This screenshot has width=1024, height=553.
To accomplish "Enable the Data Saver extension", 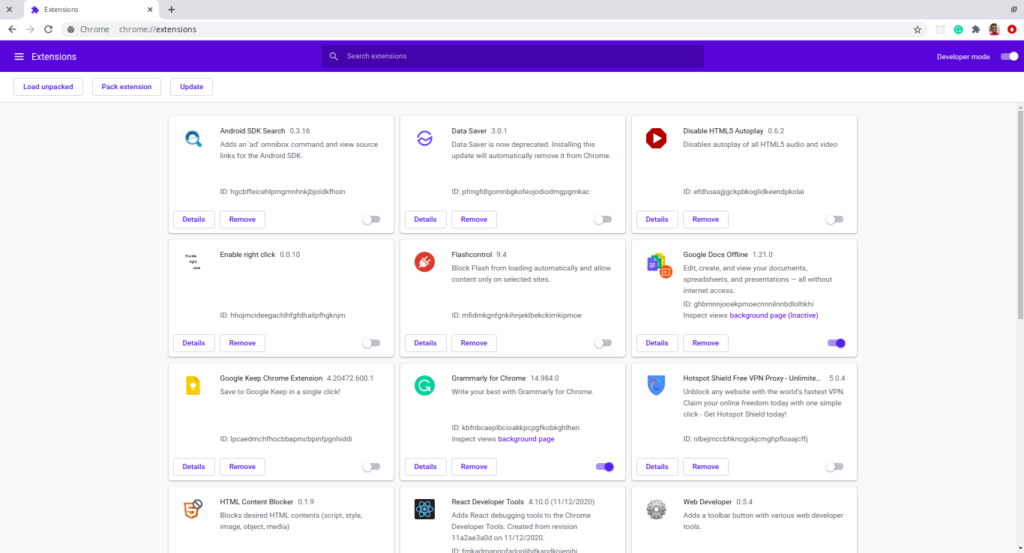I will pyautogui.click(x=603, y=219).
